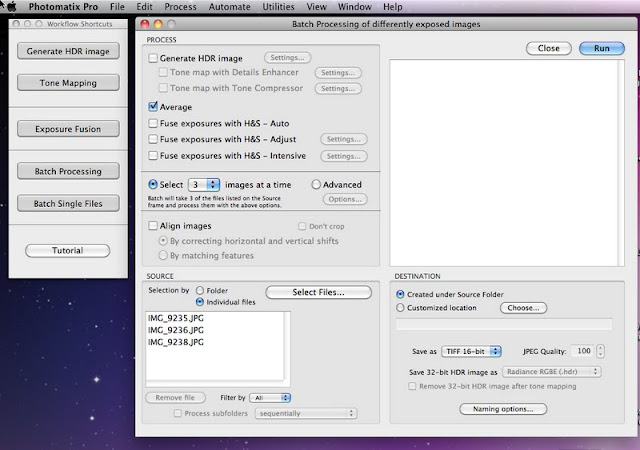Open the Save as TIFF 16-bit dropdown
This screenshot has width=640, height=450.
click(471, 351)
